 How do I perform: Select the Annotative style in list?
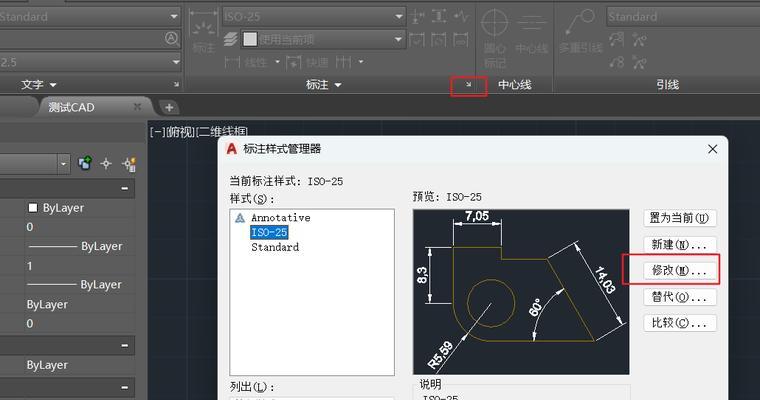click(281, 218)
